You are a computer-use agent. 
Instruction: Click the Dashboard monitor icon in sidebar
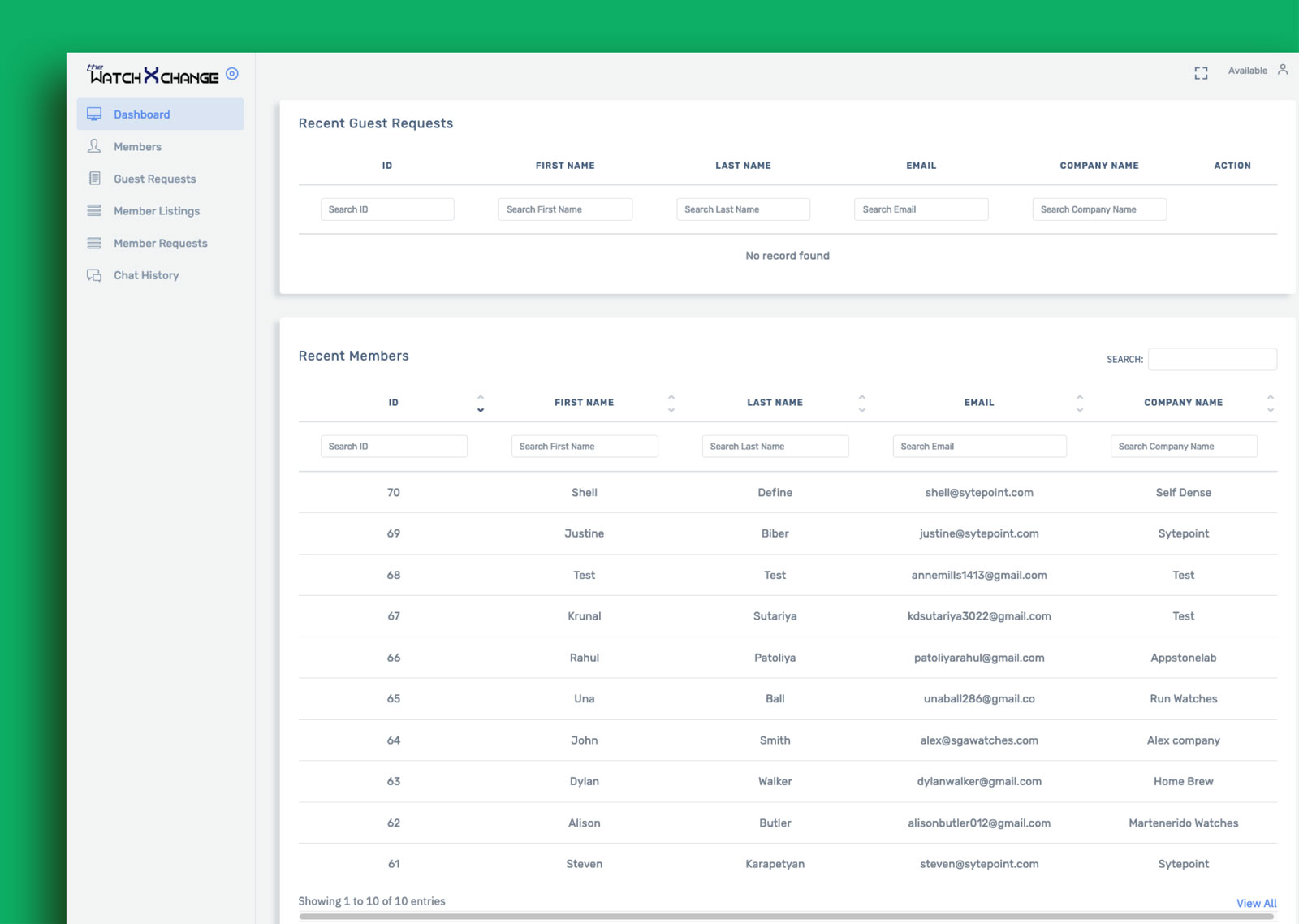tap(94, 114)
